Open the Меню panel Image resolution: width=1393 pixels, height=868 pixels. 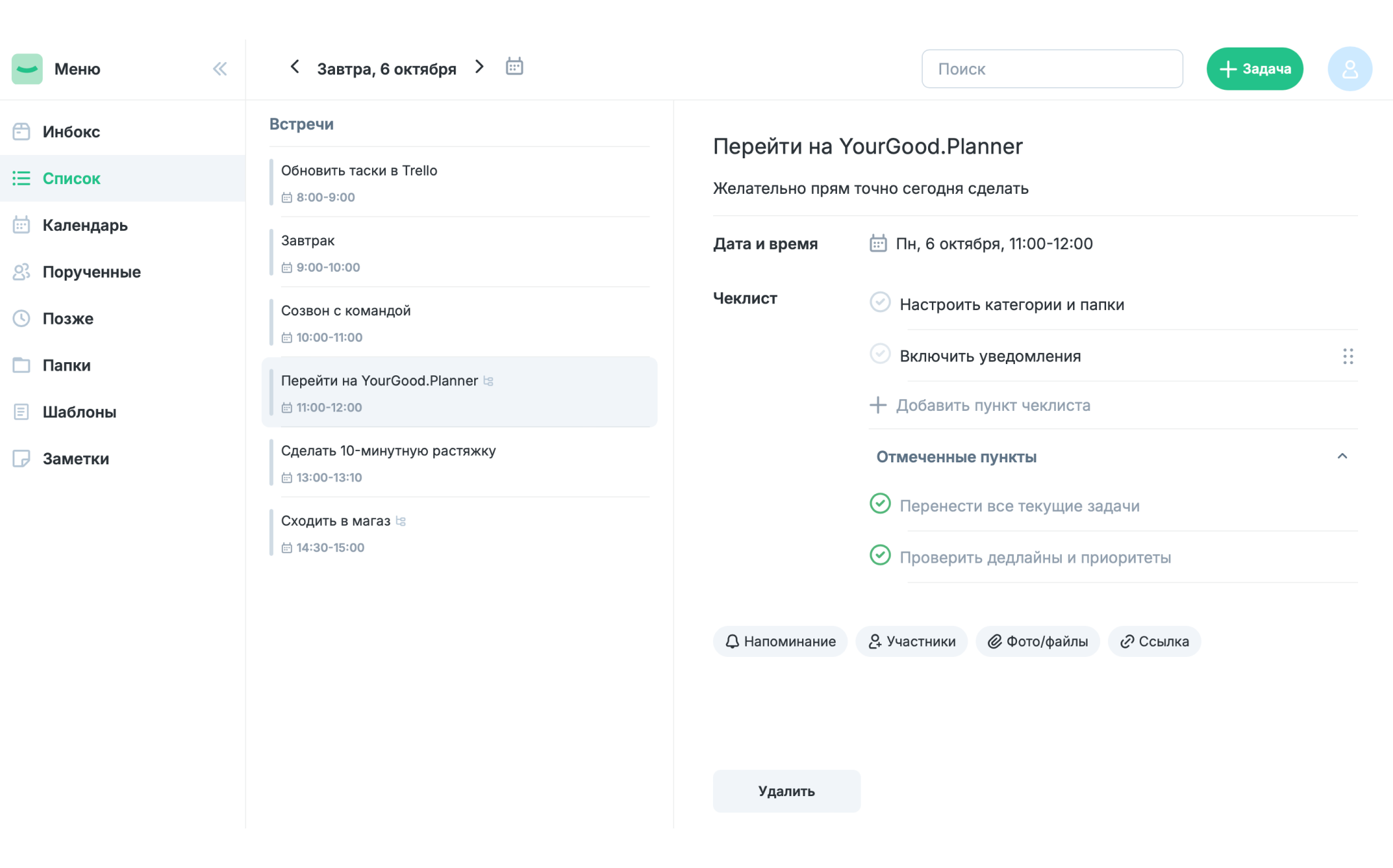click(77, 68)
